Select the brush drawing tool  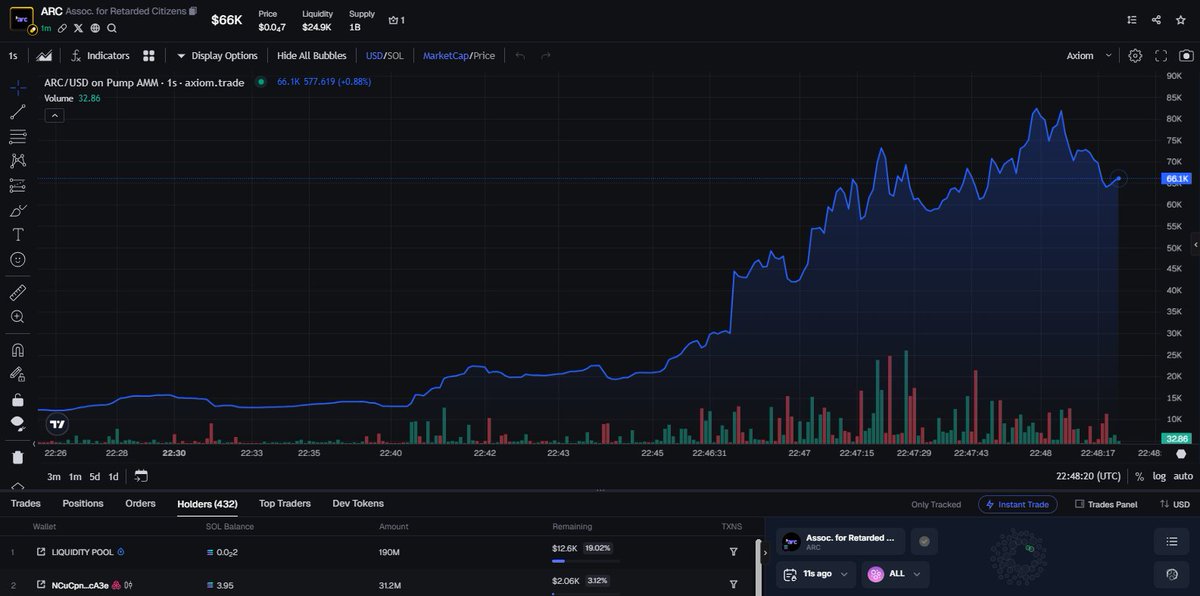pyautogui.click(x=18, y=210)
